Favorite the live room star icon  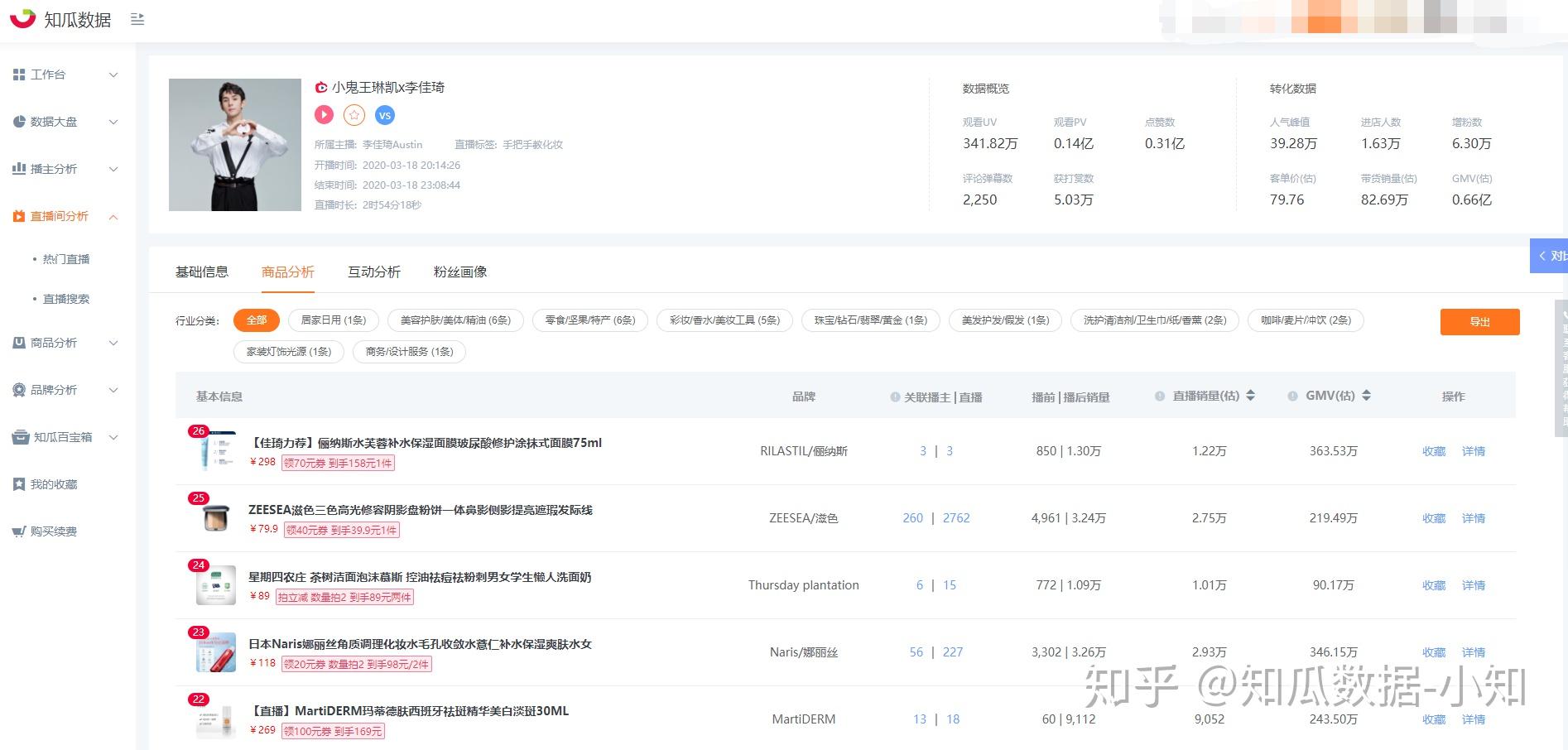(354, 115)
